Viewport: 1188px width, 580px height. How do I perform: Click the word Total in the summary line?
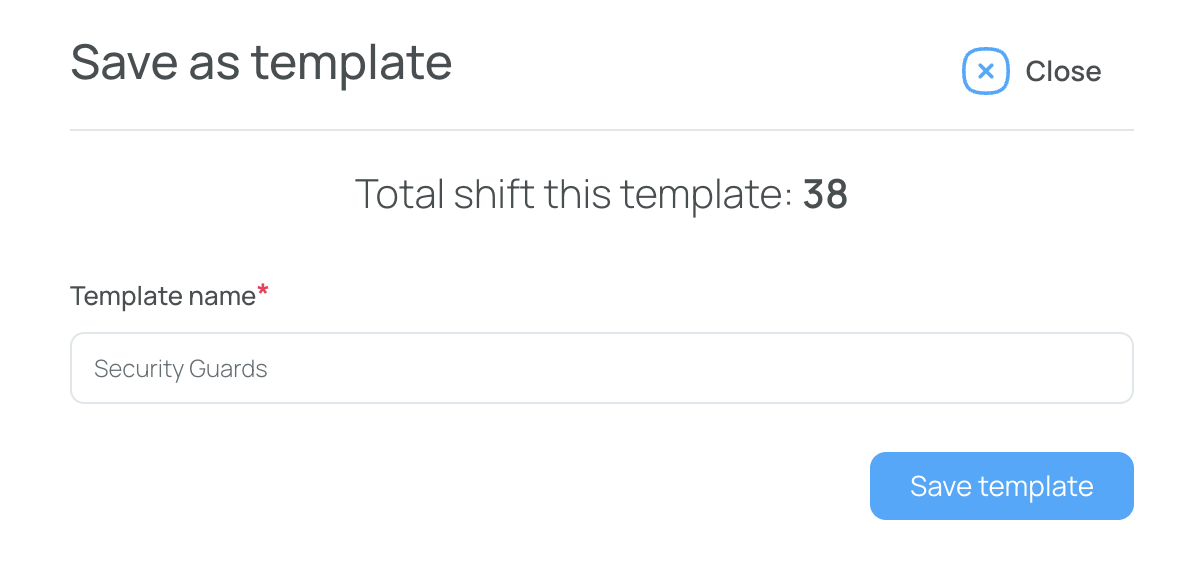400,194
